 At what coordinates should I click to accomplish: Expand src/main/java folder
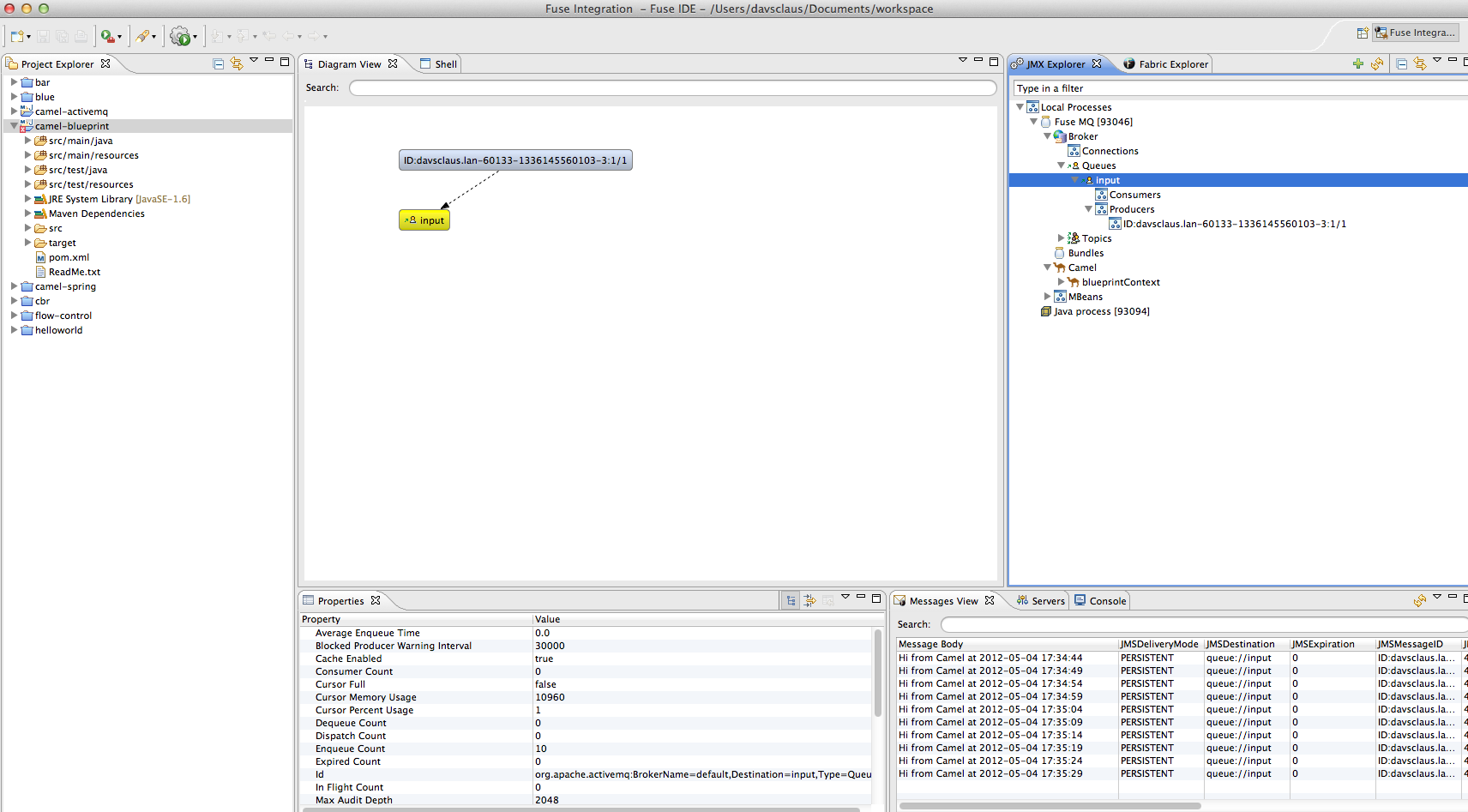pyautogui.click(x=27, y=141)
